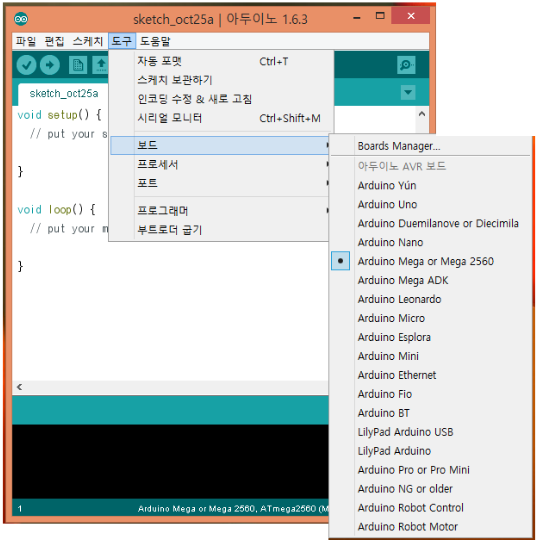Expand the 프로그래머 submenu

(220, 211)
